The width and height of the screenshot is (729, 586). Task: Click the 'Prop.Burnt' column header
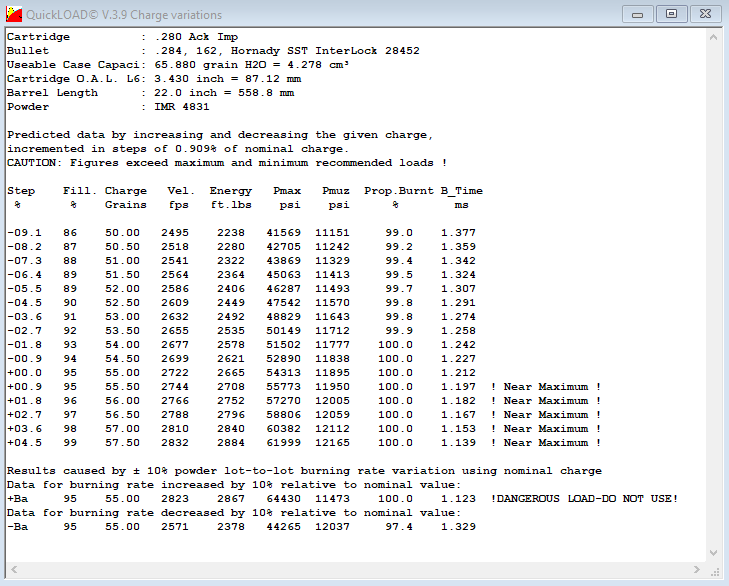(x=398, y=191)
